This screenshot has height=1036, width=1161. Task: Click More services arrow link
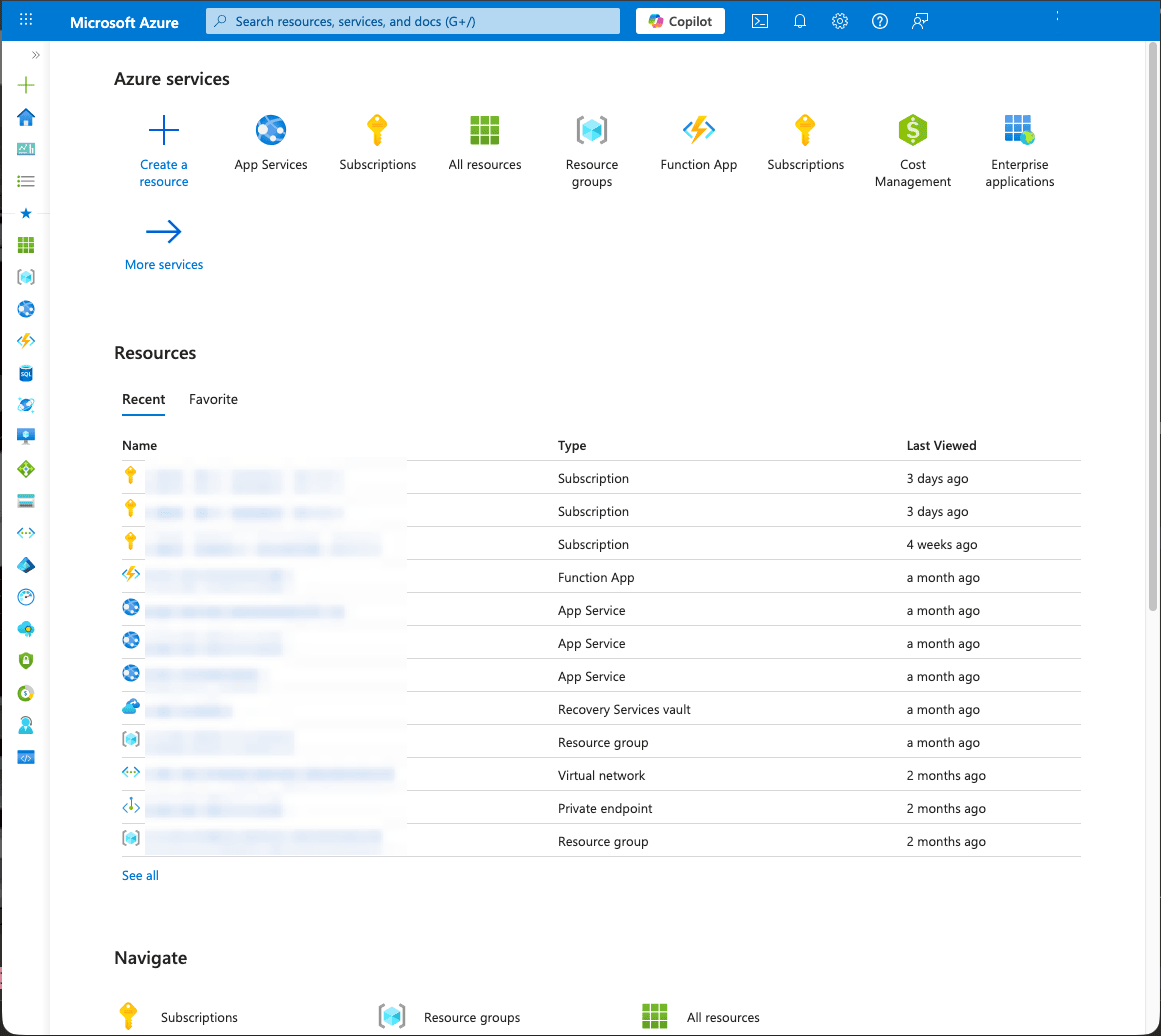tap(164, 245)
